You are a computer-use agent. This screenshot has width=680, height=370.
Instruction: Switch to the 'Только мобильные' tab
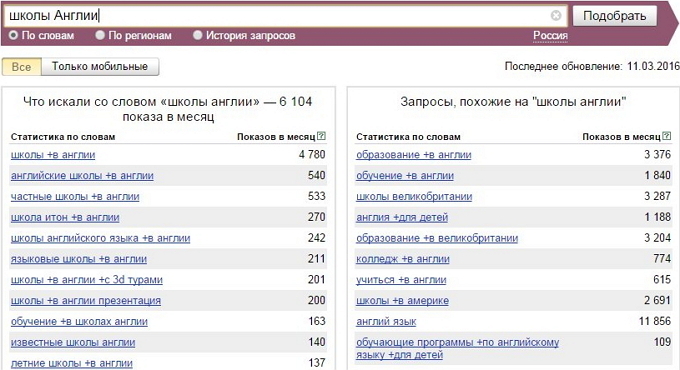coord(100,67)
